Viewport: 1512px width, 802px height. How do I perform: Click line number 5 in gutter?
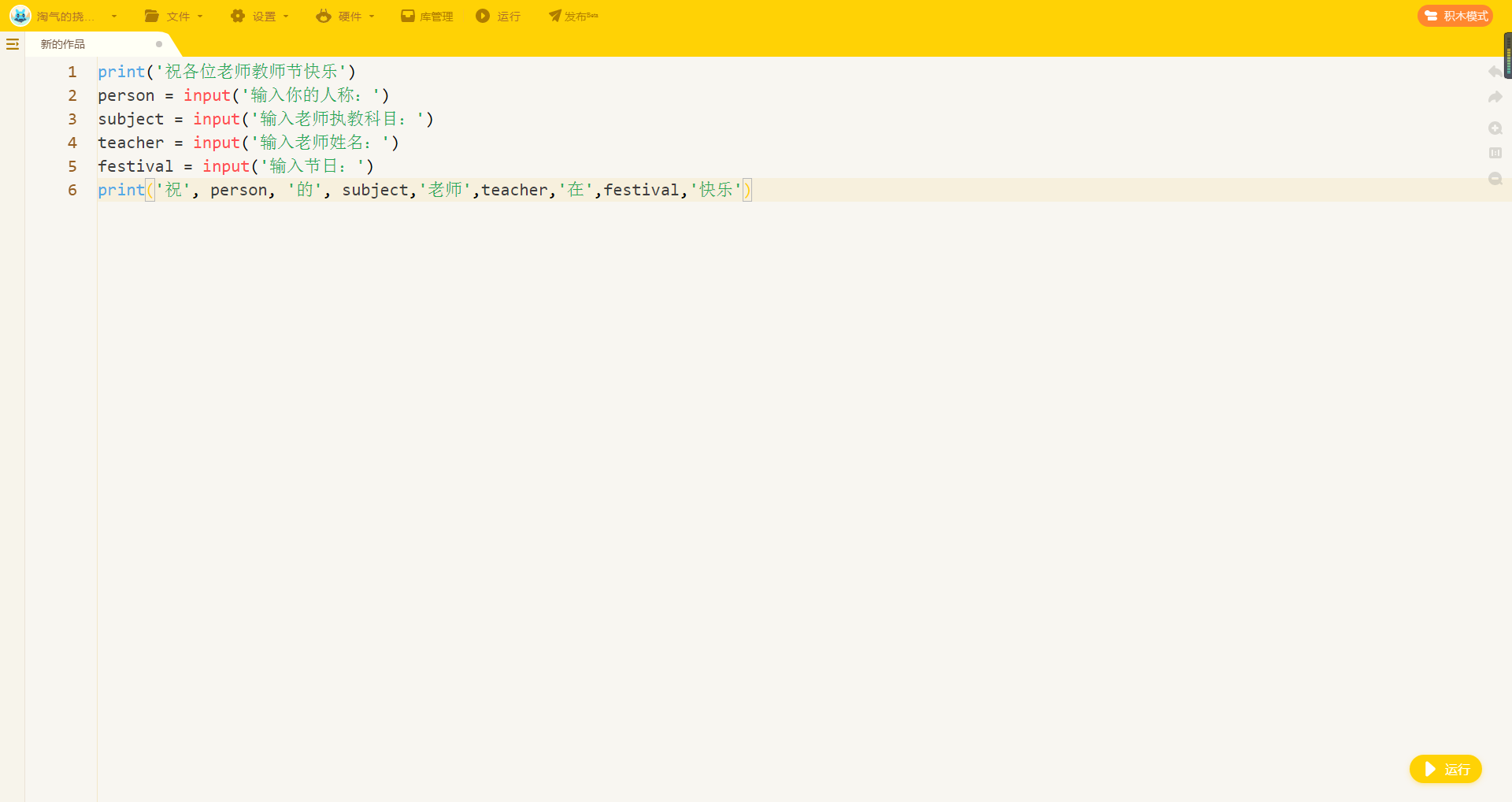(72, 166)
